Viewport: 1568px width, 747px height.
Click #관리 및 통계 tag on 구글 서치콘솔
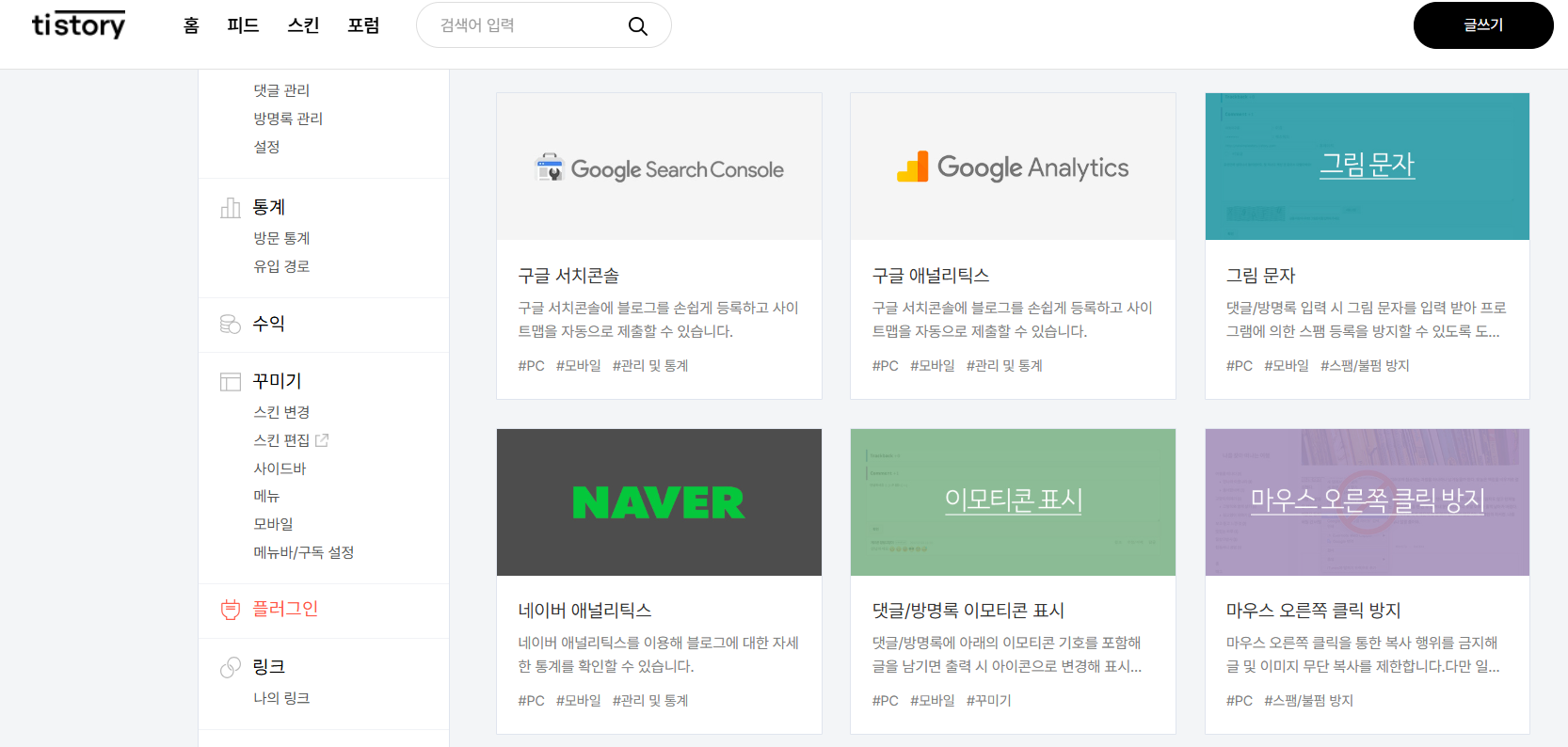click(x=650, y=366)
